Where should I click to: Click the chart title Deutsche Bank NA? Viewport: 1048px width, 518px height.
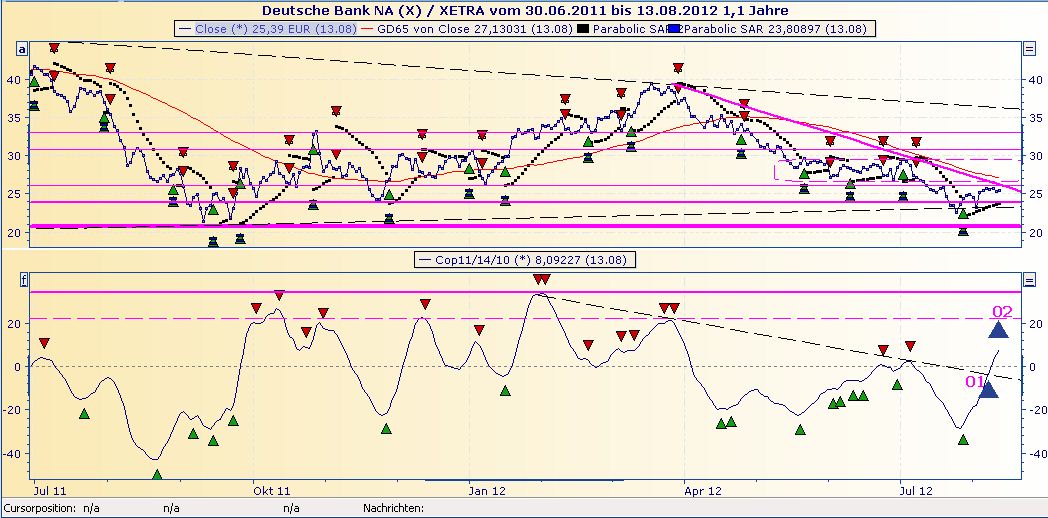(x=524, y=10)
